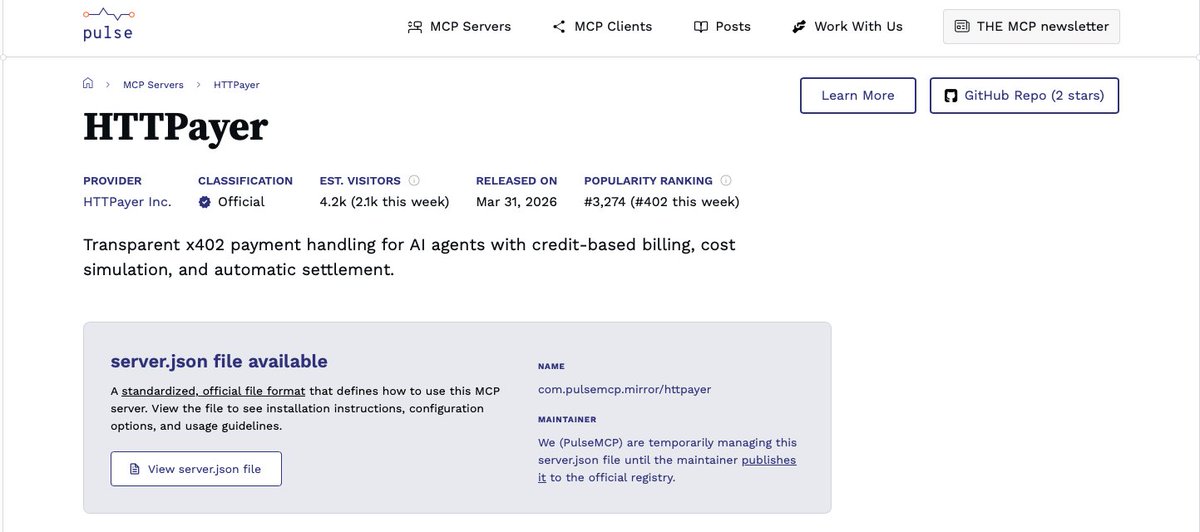
Task: Show info for Popularity Ranking
Action: [726, 181]
